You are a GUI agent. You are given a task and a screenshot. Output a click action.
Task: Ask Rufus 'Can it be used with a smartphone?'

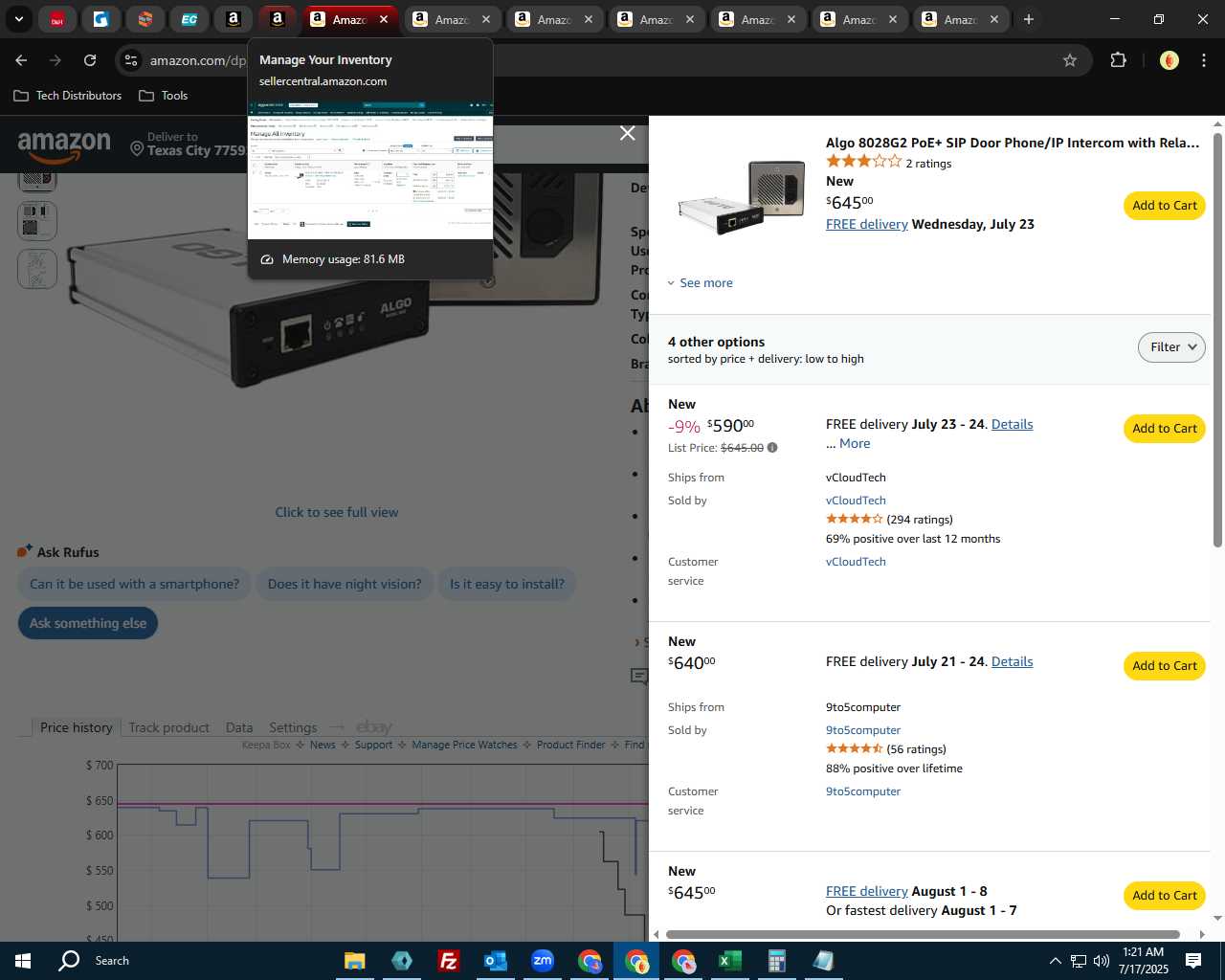pyautogui.click(x=134, y=584)
